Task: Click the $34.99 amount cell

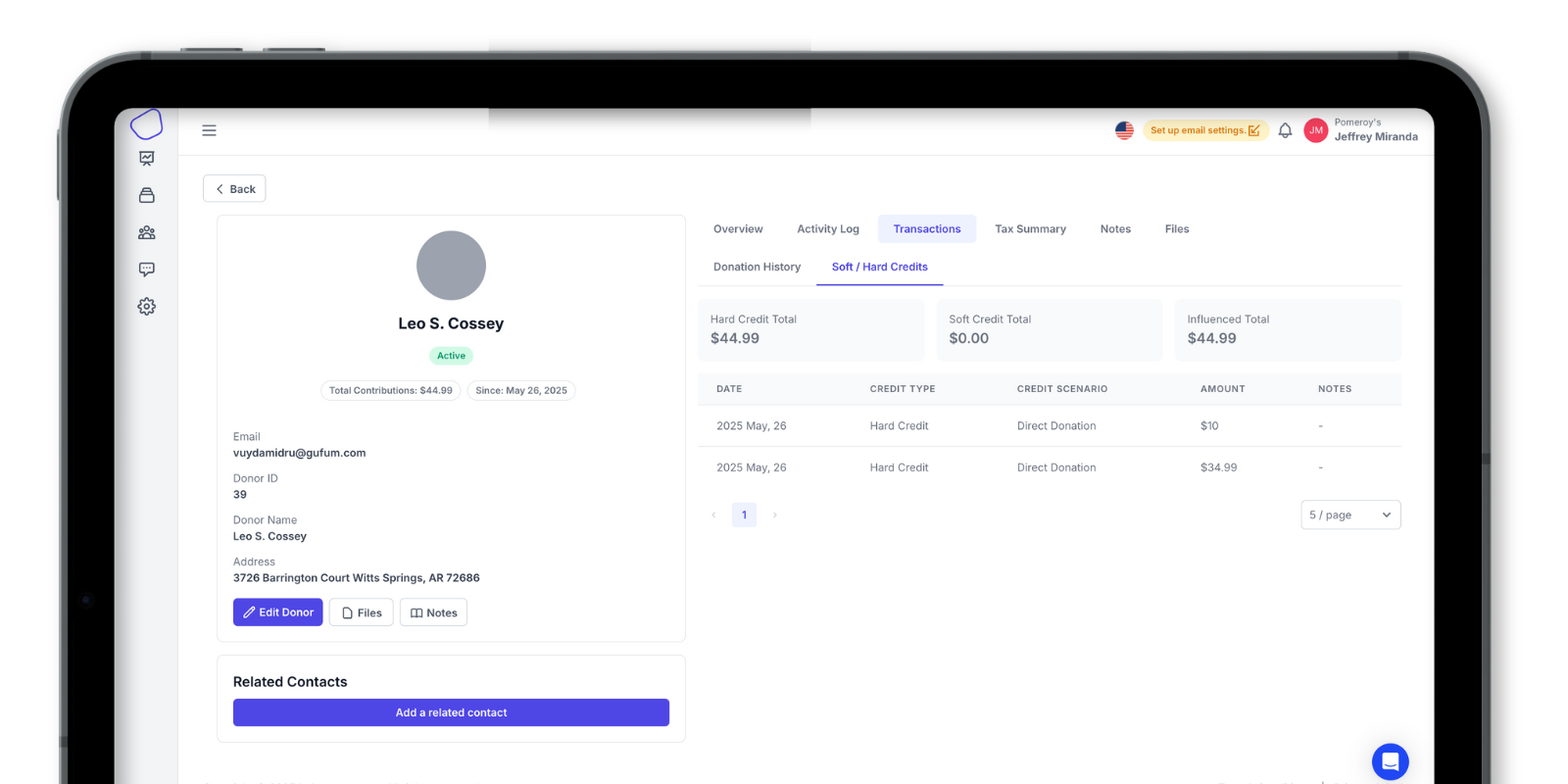Action: 1218,467
